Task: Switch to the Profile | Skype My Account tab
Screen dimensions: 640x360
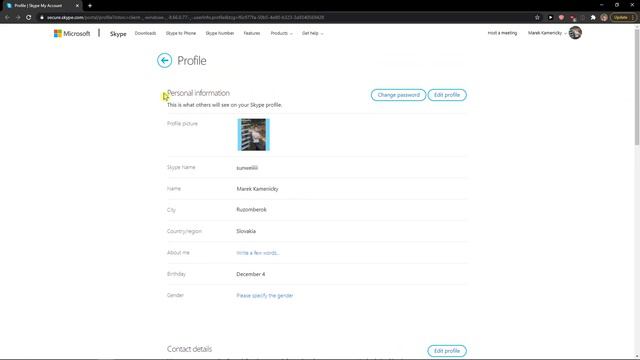Action: coord(41,6)
